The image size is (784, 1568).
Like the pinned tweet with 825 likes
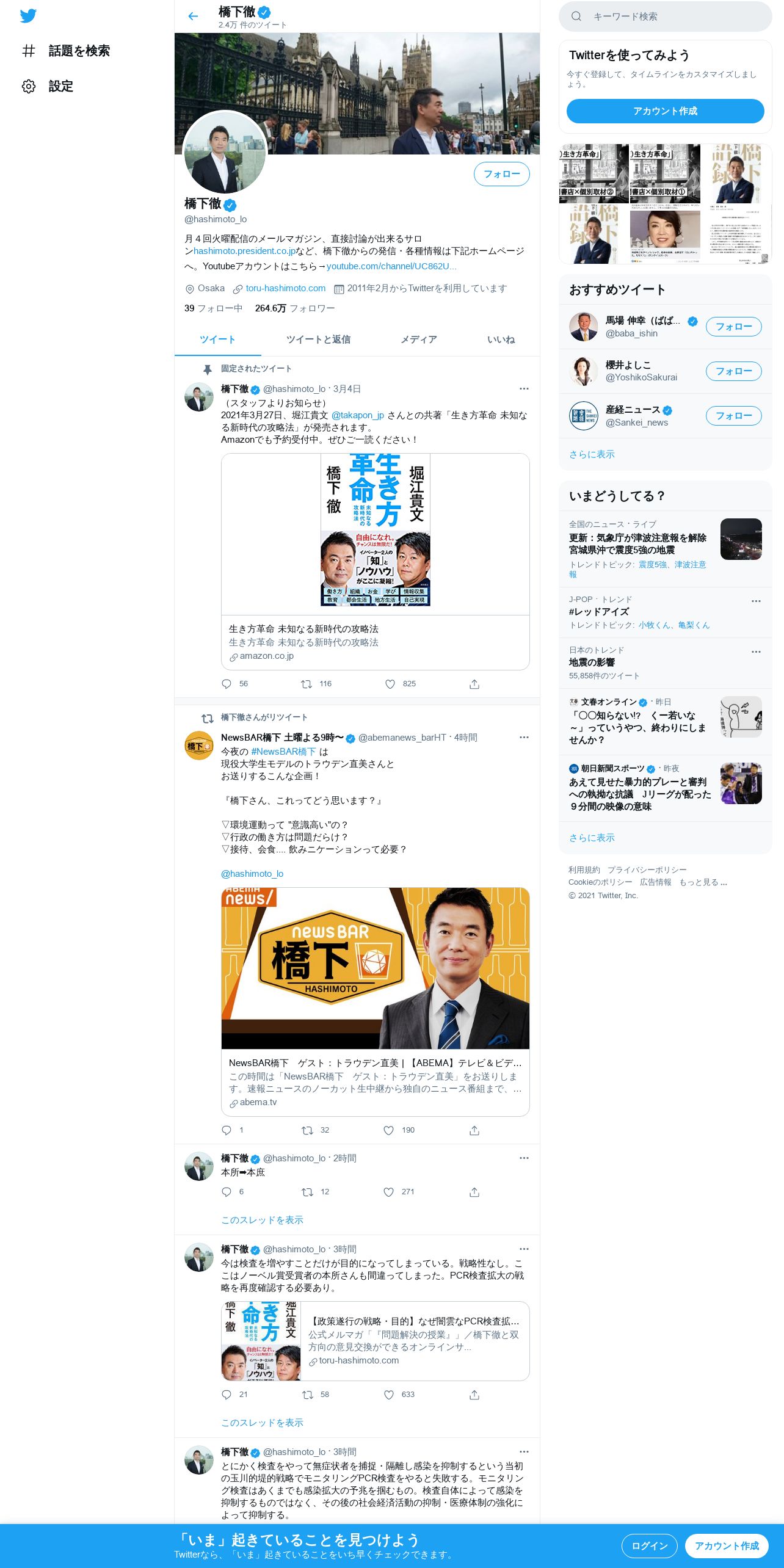pyautogui.click(x=390, y=684)
